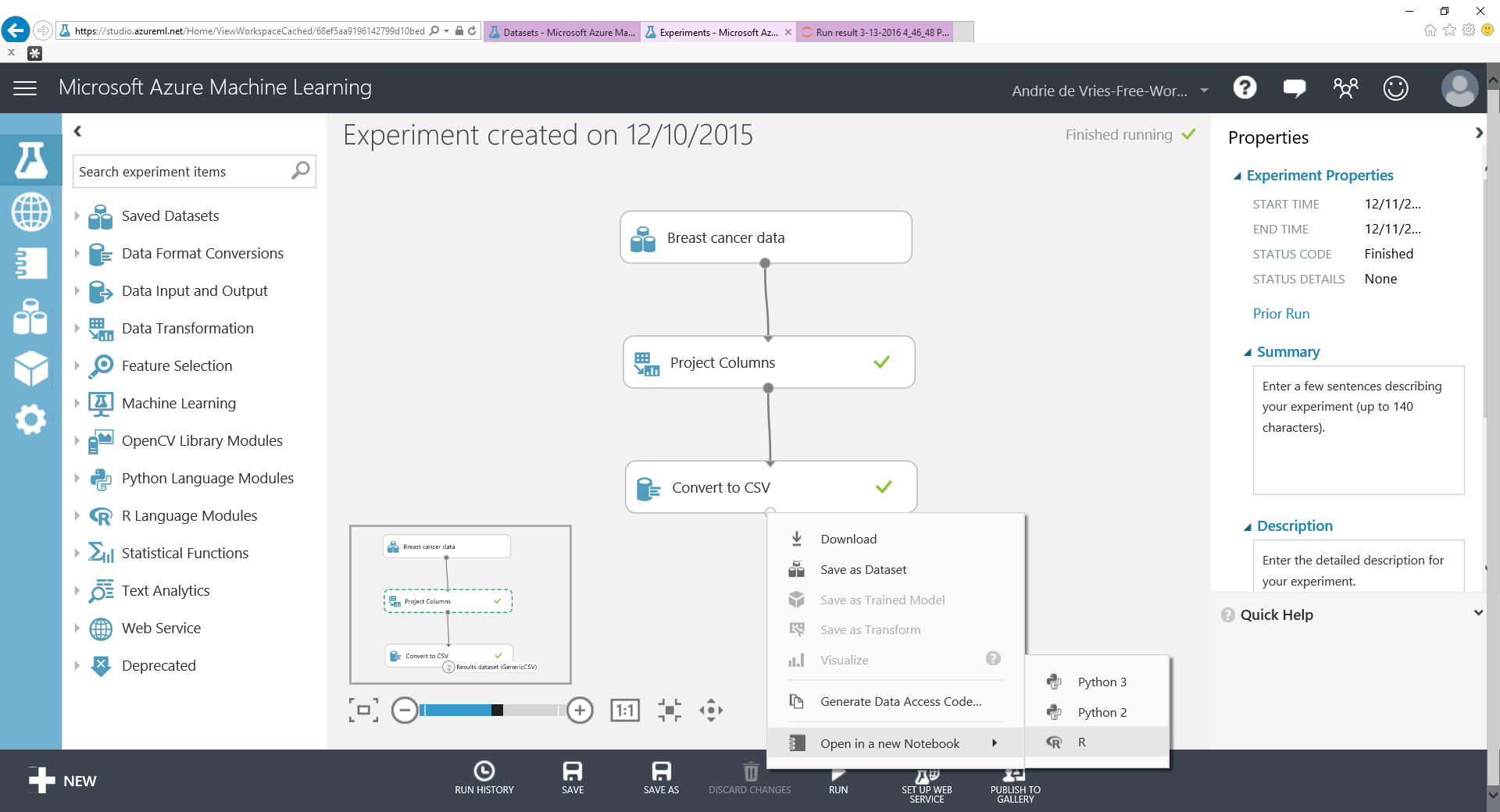Click zoom in plus button
Viewport: 1500px width, 812px height.
click(579, 710)
